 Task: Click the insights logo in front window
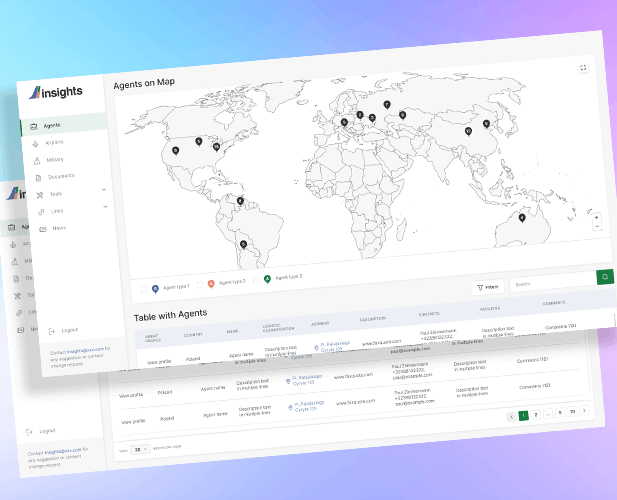[x=56, y=92]
